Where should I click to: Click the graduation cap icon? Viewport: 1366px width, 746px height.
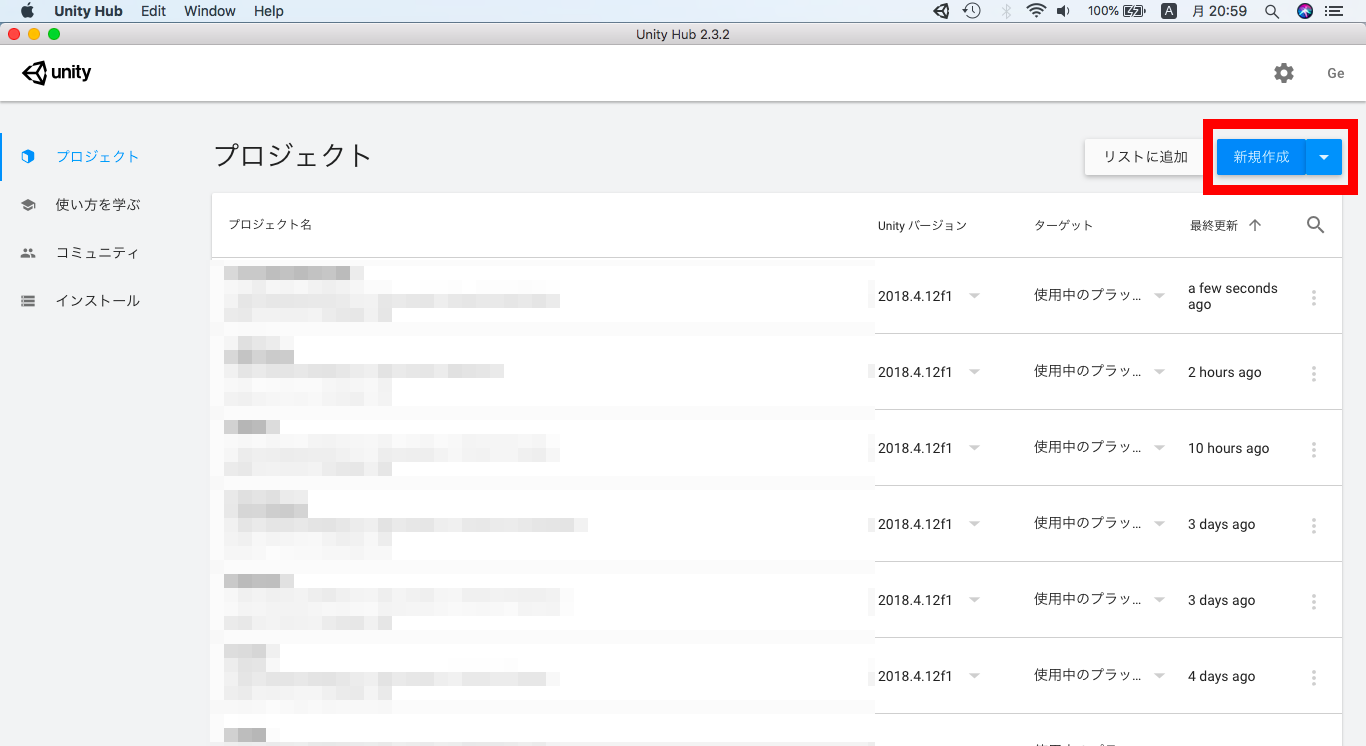[x=28, y=205]
